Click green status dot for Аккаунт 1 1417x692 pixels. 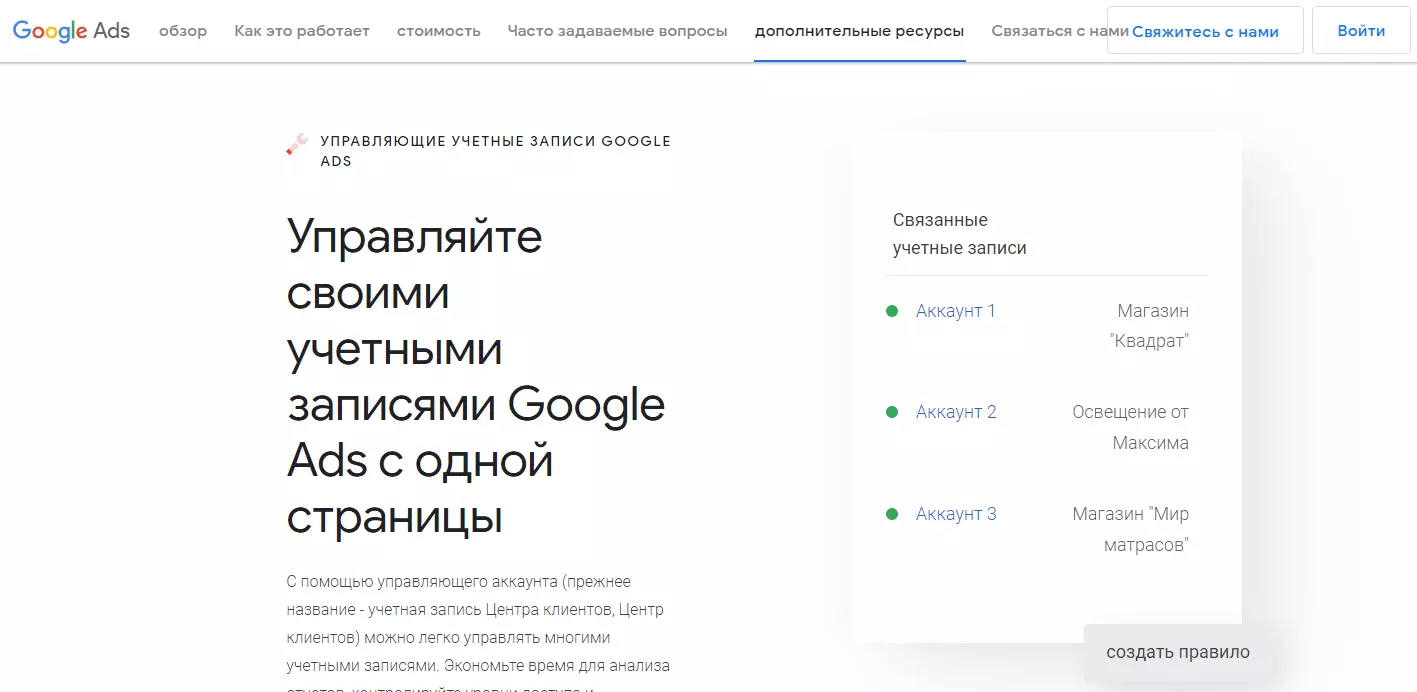tap(892, 311)
